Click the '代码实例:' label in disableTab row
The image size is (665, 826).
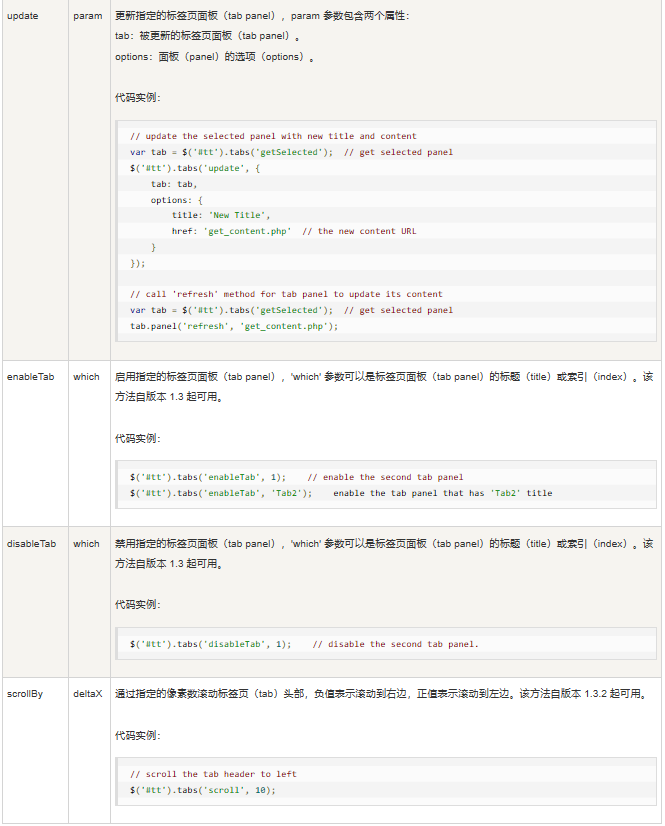(x=138, y=604)
